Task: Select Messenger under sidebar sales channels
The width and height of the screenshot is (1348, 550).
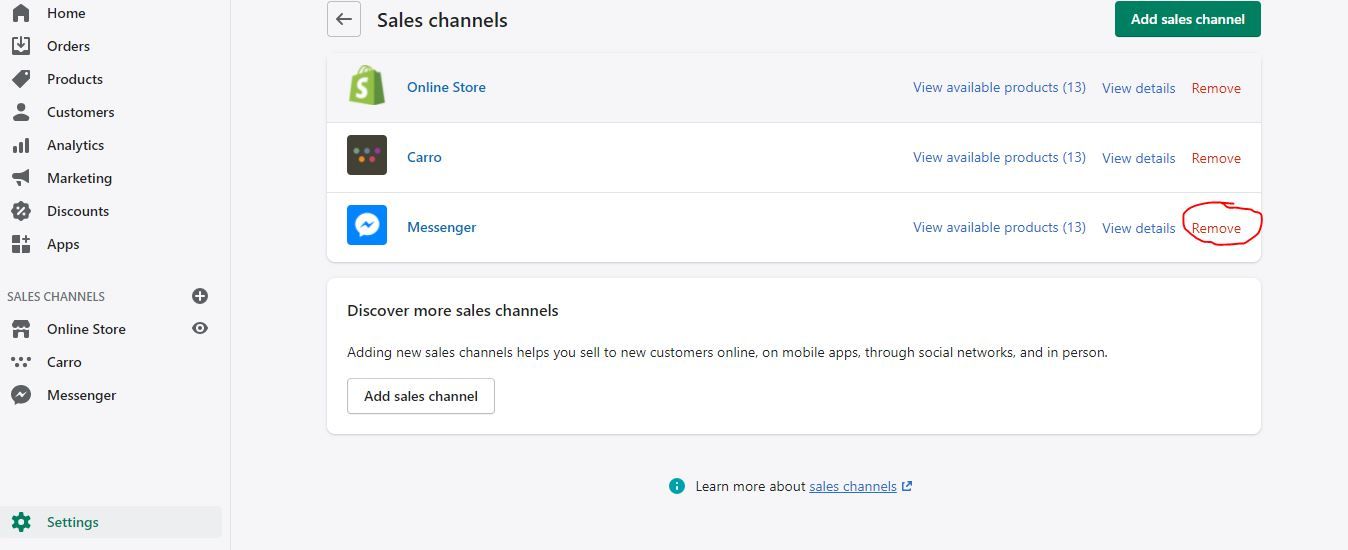Action: [81, 395]
